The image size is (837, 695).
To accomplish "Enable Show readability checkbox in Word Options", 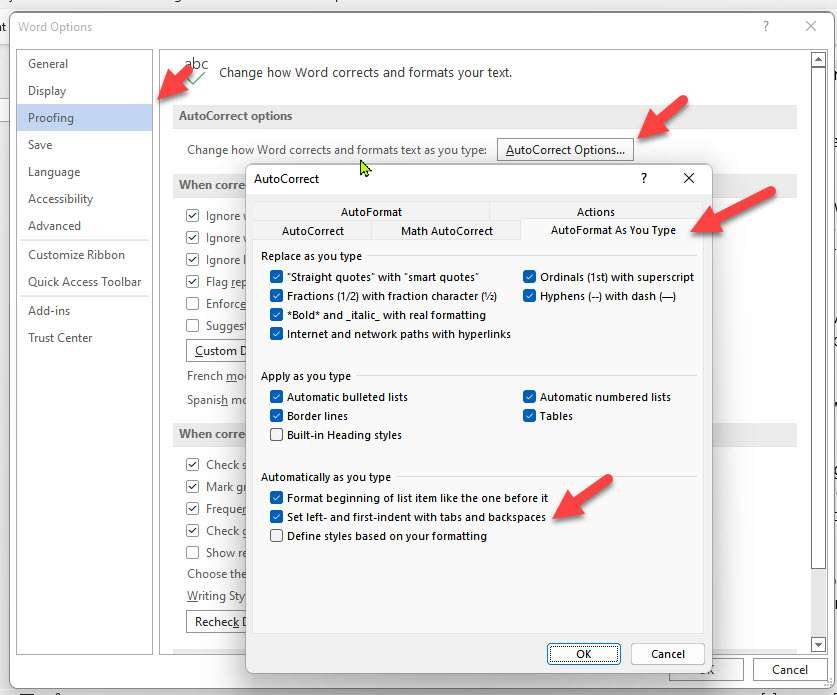I will tap(192, 552).
